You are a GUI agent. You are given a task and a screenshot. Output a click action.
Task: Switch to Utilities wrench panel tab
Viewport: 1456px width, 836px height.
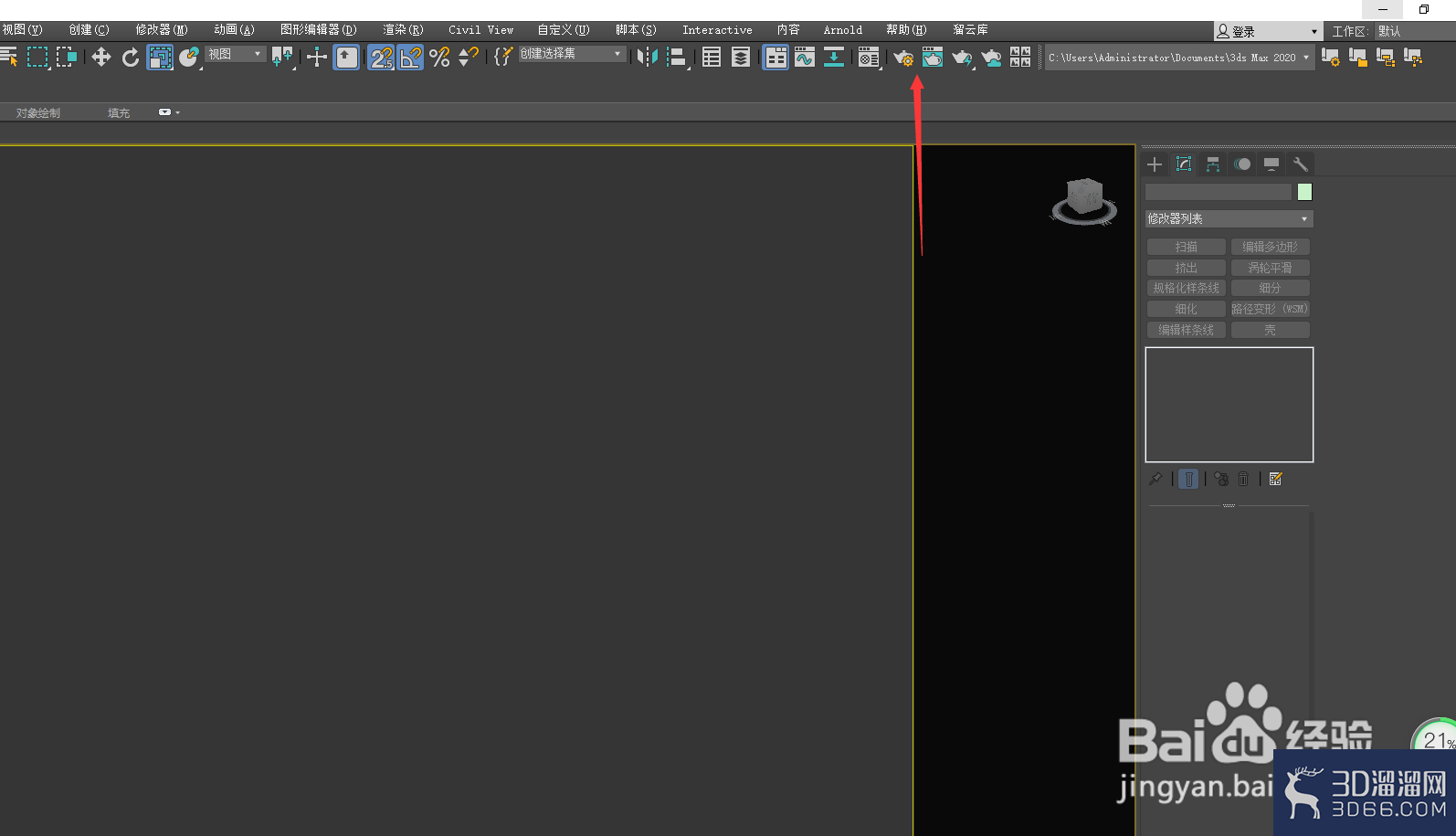click(x=1301, y=164)
